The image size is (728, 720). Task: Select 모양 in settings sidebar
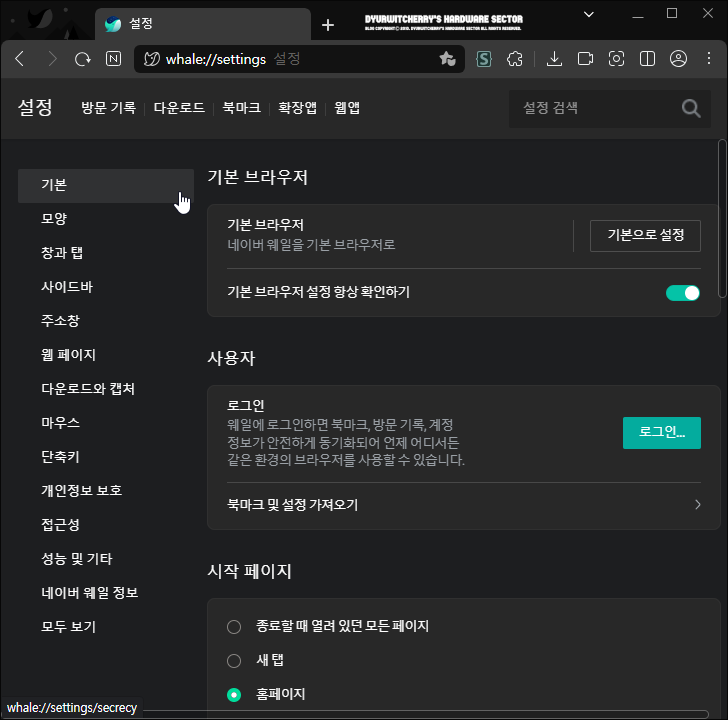pyautogui.click(x=106, y=219)
